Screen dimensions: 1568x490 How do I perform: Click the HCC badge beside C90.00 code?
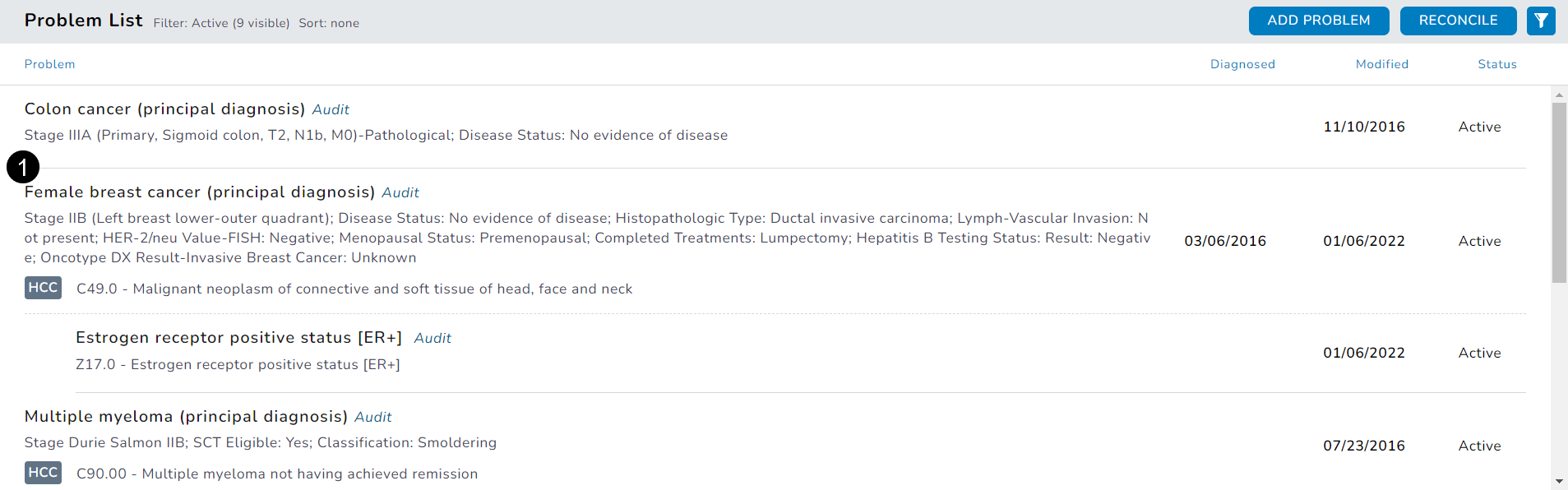pyautogui.click(x=43, y=473)
